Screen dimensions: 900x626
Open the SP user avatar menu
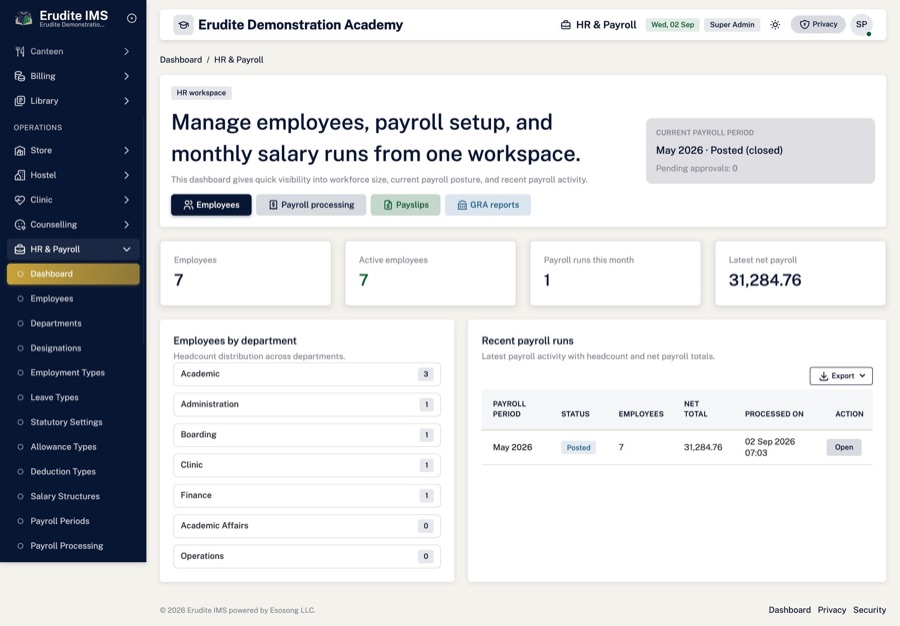(x=862, y=25)
